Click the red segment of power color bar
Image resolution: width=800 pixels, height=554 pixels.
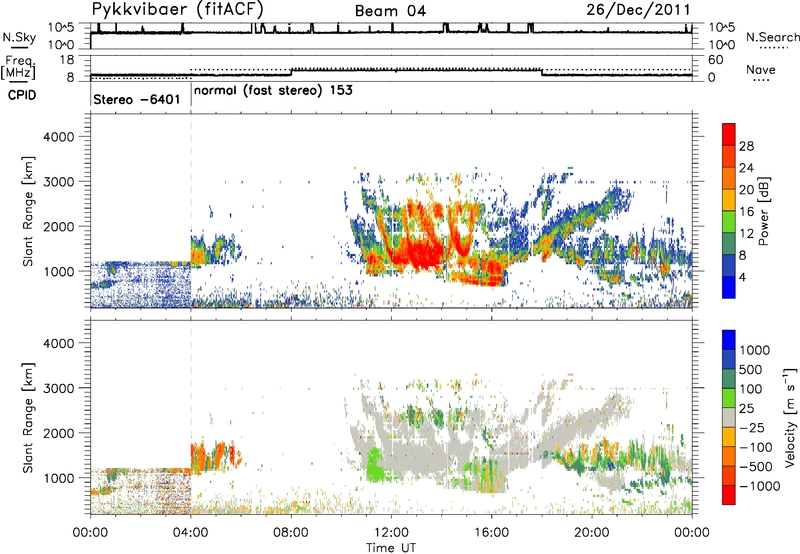tap(729, 134)
